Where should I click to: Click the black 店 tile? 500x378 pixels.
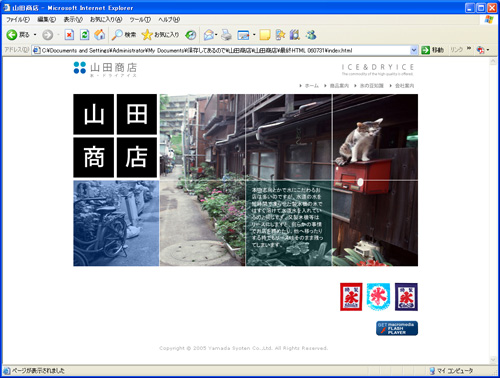[137, 157]
